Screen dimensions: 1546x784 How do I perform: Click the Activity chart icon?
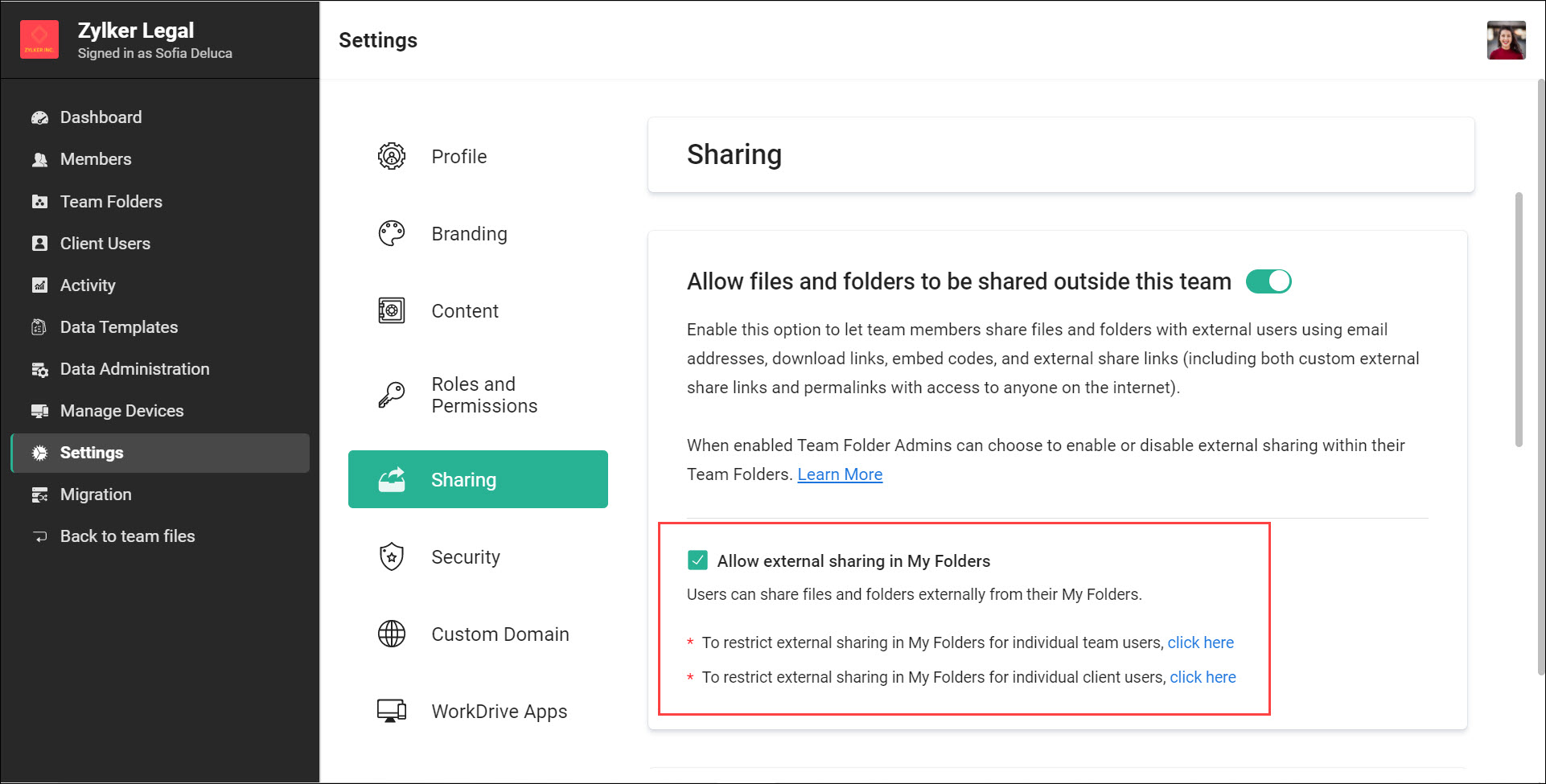[39, 285]
